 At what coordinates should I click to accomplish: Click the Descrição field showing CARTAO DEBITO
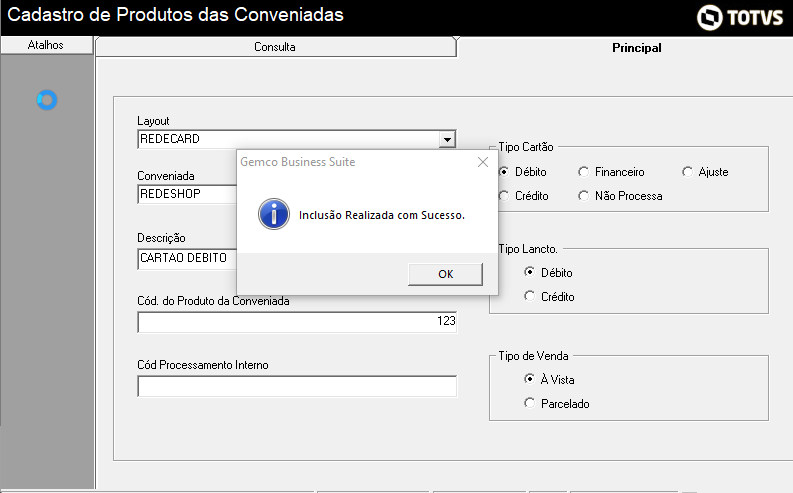(187, 258)
